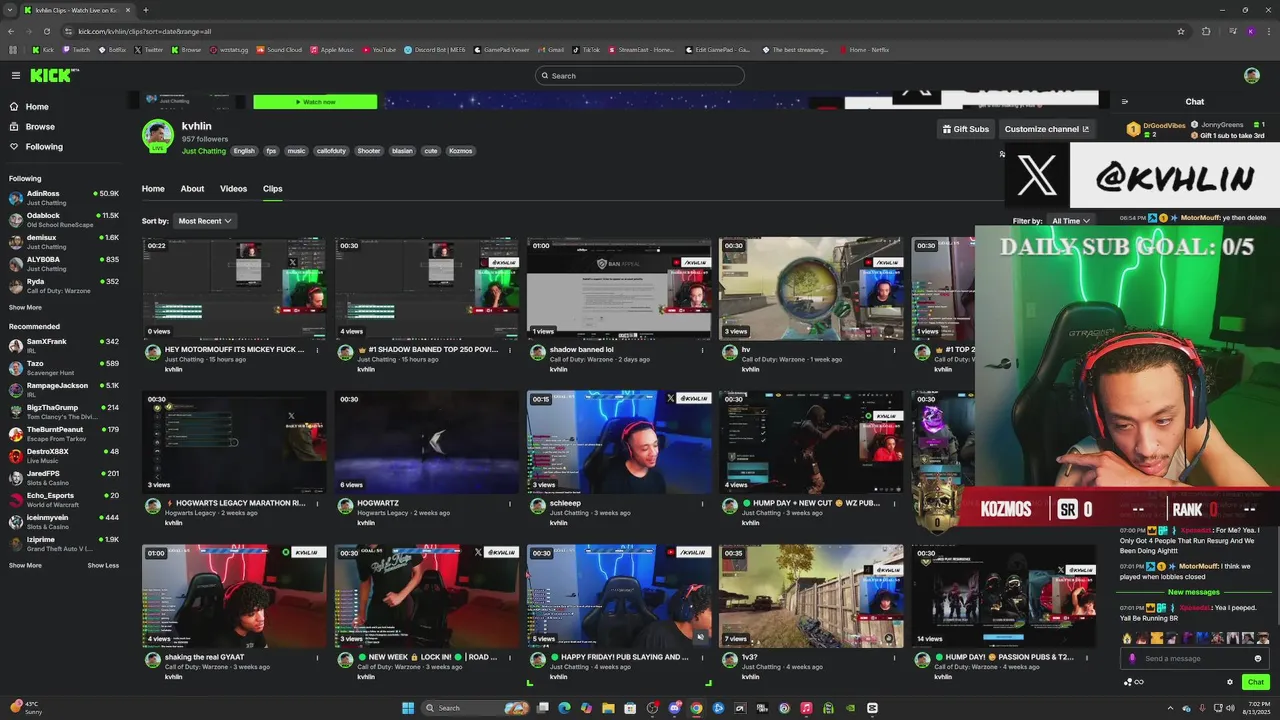
Task: Open options for the 'schleeep' clip
Action: (703, 503)
